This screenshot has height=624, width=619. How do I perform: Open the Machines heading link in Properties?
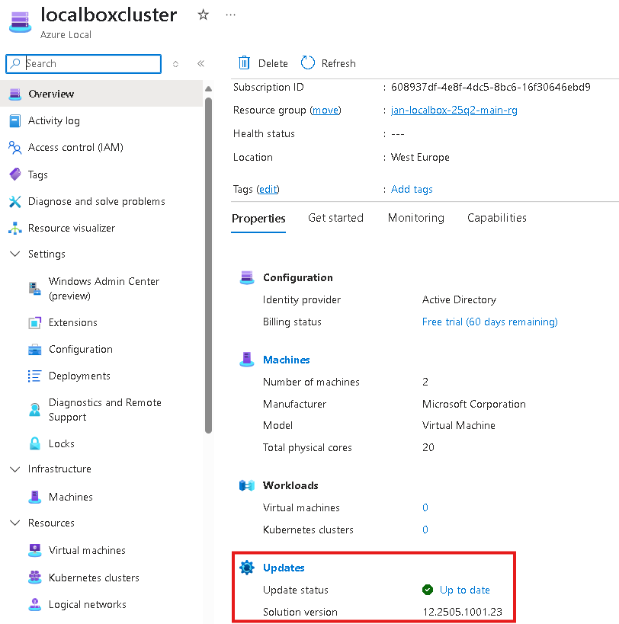(287, 360)
